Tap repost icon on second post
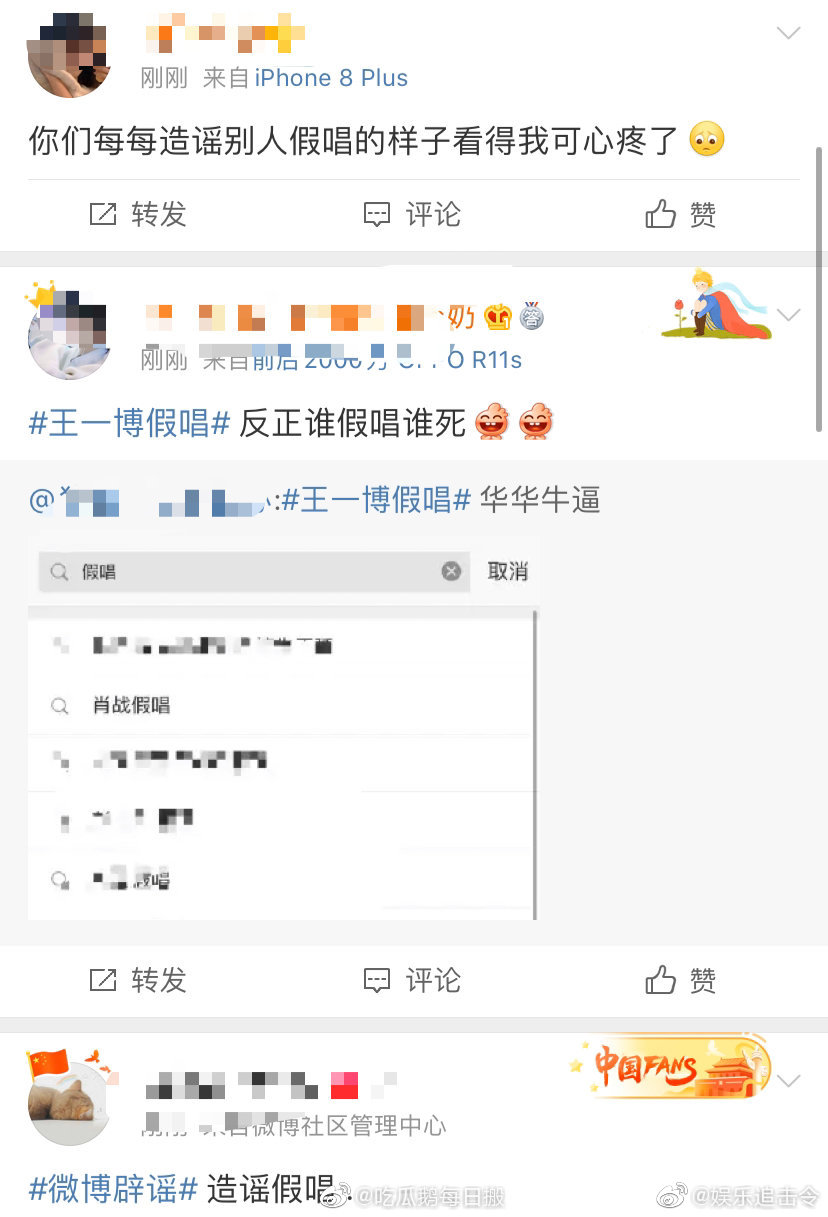Image resolution: width=828 pixels, height=1217 pixels. (103, 980)
